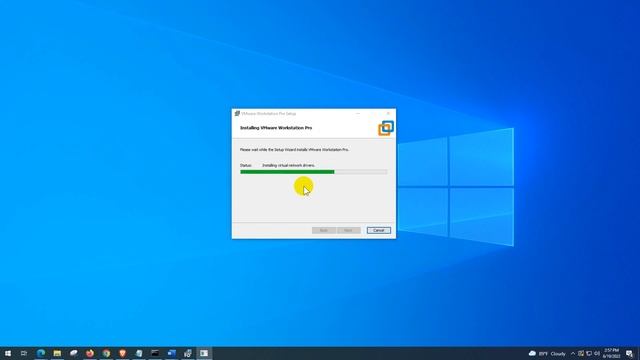Show hidden system tray icons
The image size is (640, 360).
pyautogui.click(x=573, y=353)
